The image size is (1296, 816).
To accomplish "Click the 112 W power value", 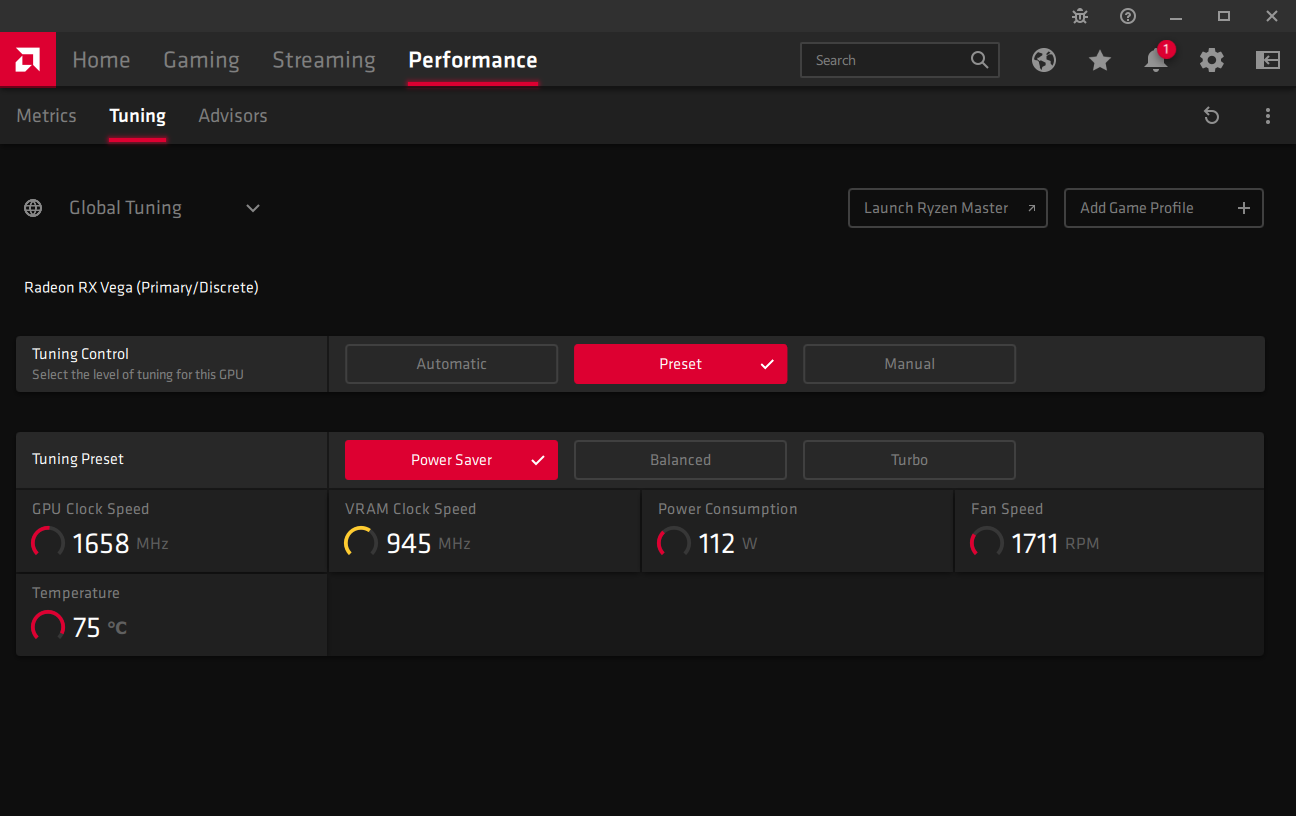I will [728, 543].
